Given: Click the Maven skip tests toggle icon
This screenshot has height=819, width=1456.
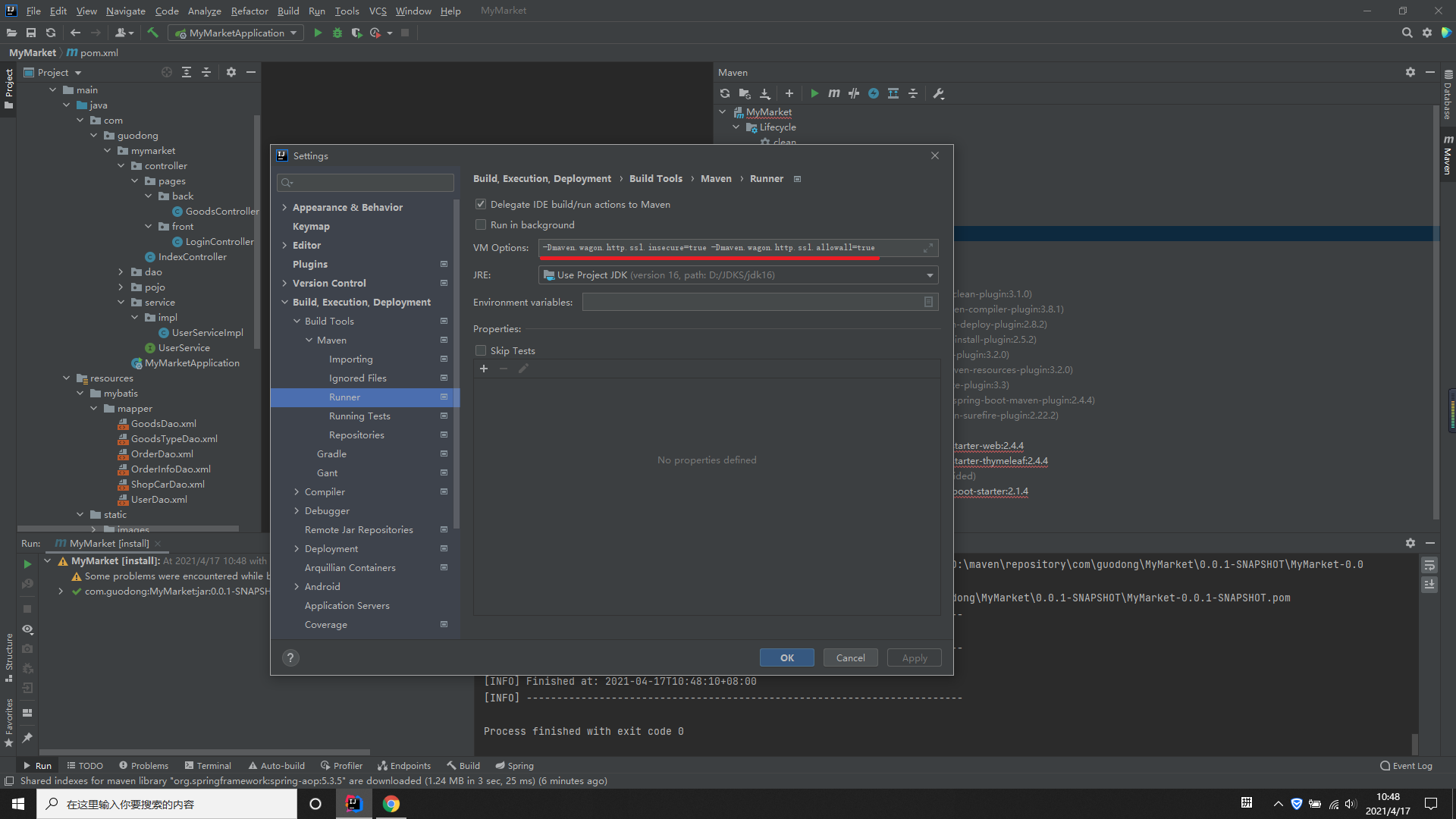Looking at the screenshot, I should [x=873, y=93].
